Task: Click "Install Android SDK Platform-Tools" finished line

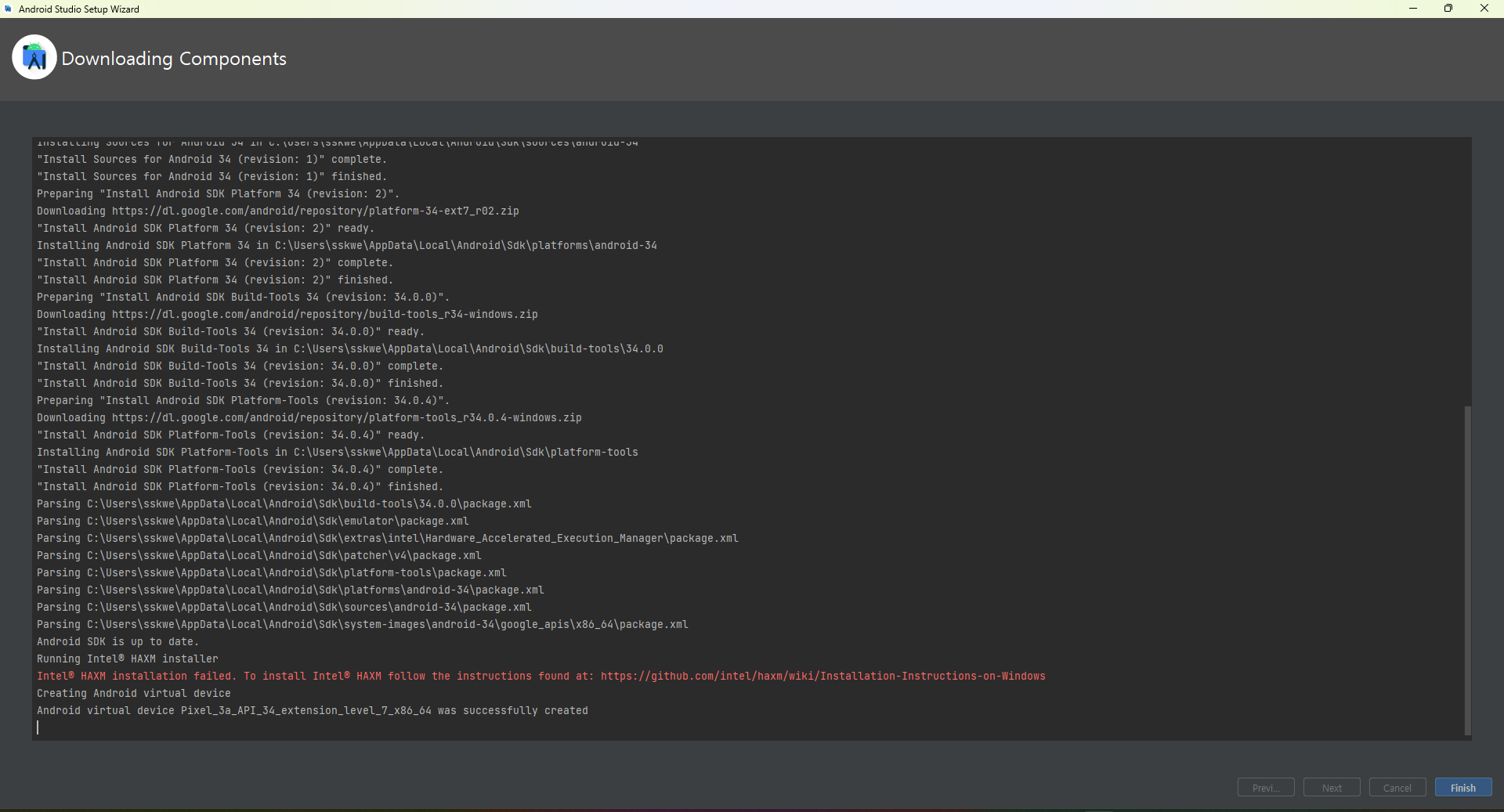Action: tap(240, 486)
